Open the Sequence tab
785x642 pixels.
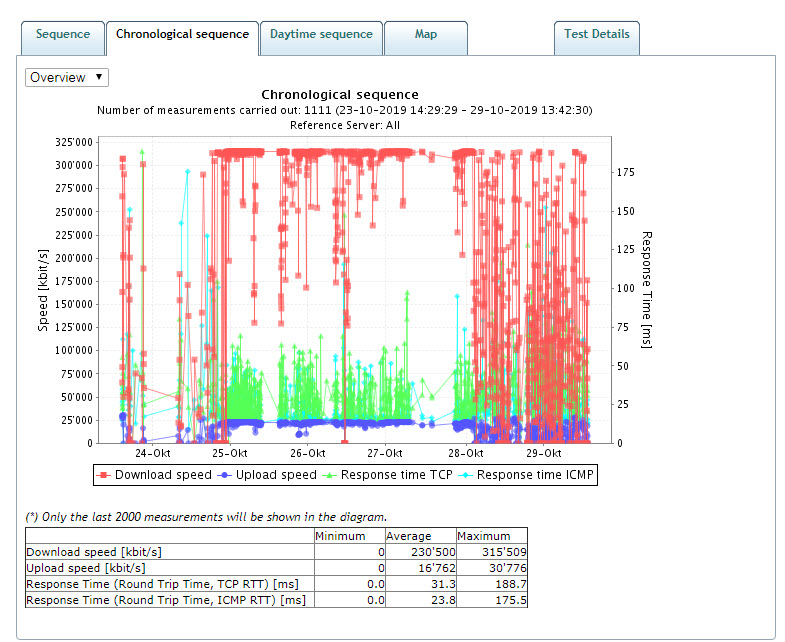point(62,35)
